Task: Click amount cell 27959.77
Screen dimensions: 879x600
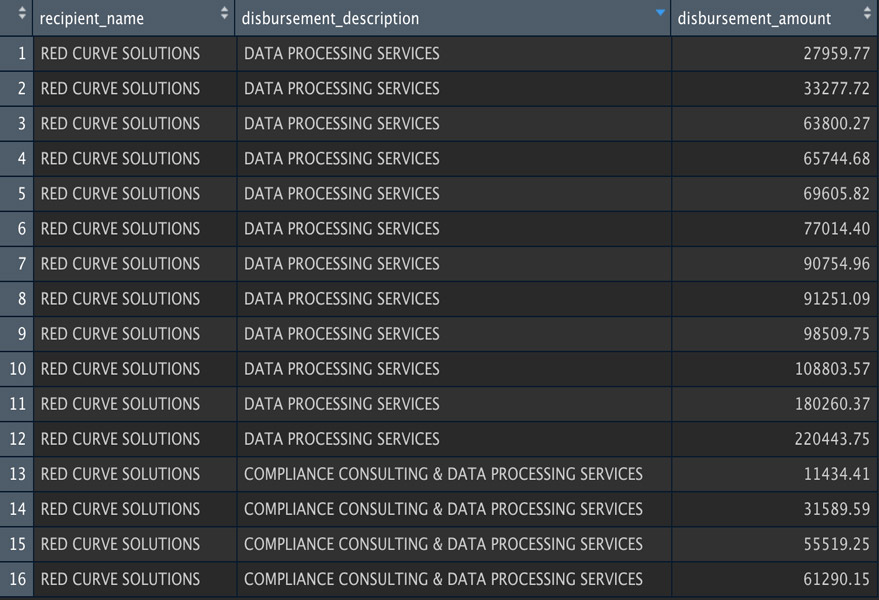Action: pos(774,53)
